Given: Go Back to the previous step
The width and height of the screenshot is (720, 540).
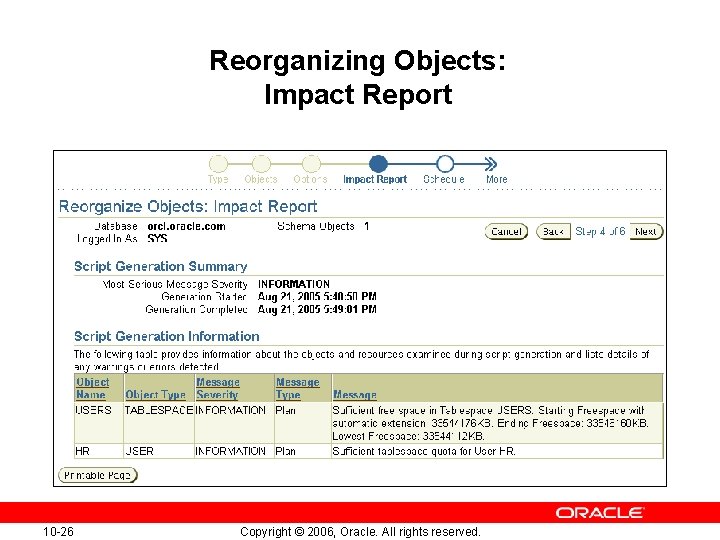Looking at the screenshot, I should pyautogui.click(x=553, y=231).
